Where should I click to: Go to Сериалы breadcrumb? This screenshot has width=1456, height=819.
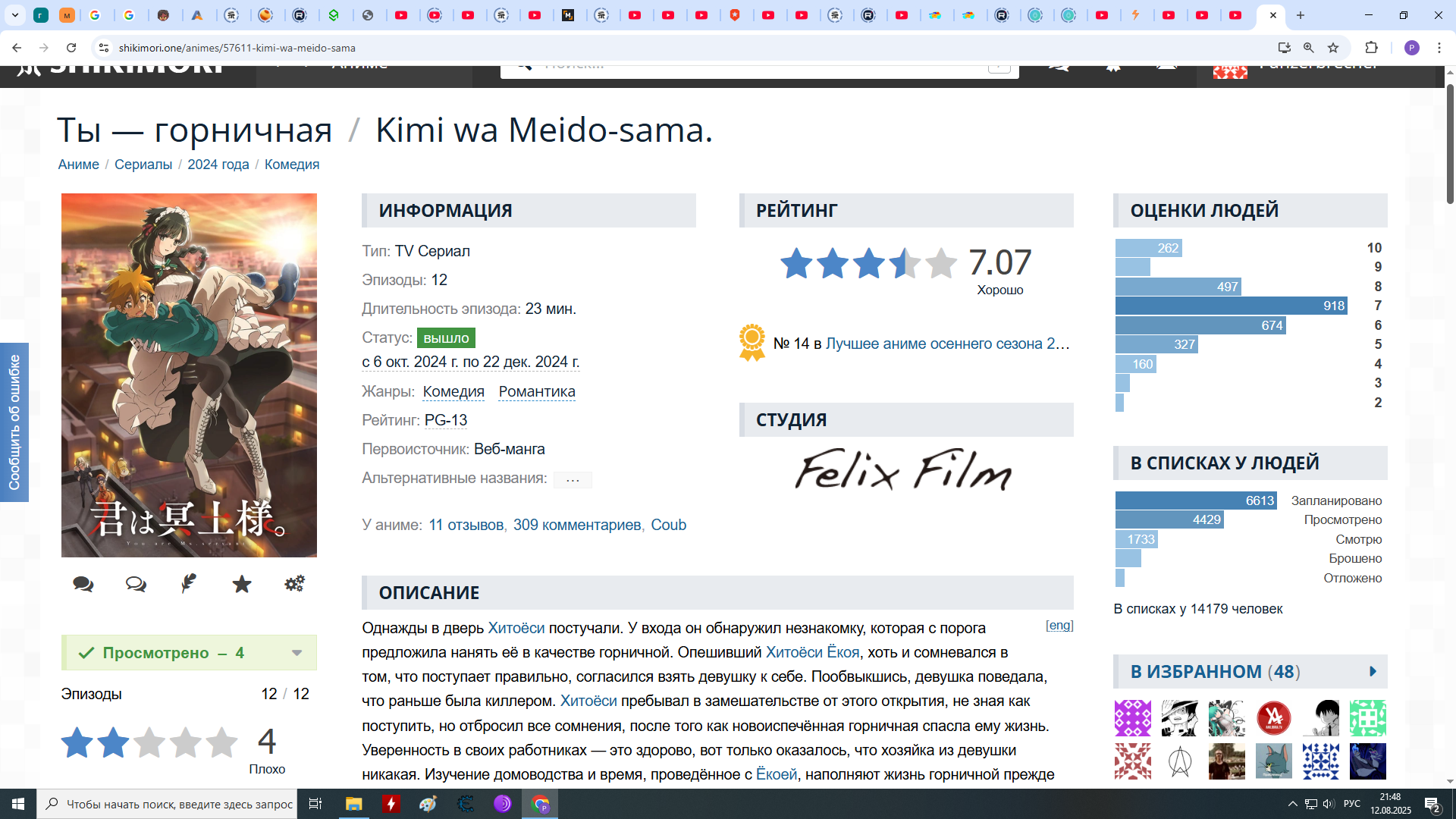point(143,165)
